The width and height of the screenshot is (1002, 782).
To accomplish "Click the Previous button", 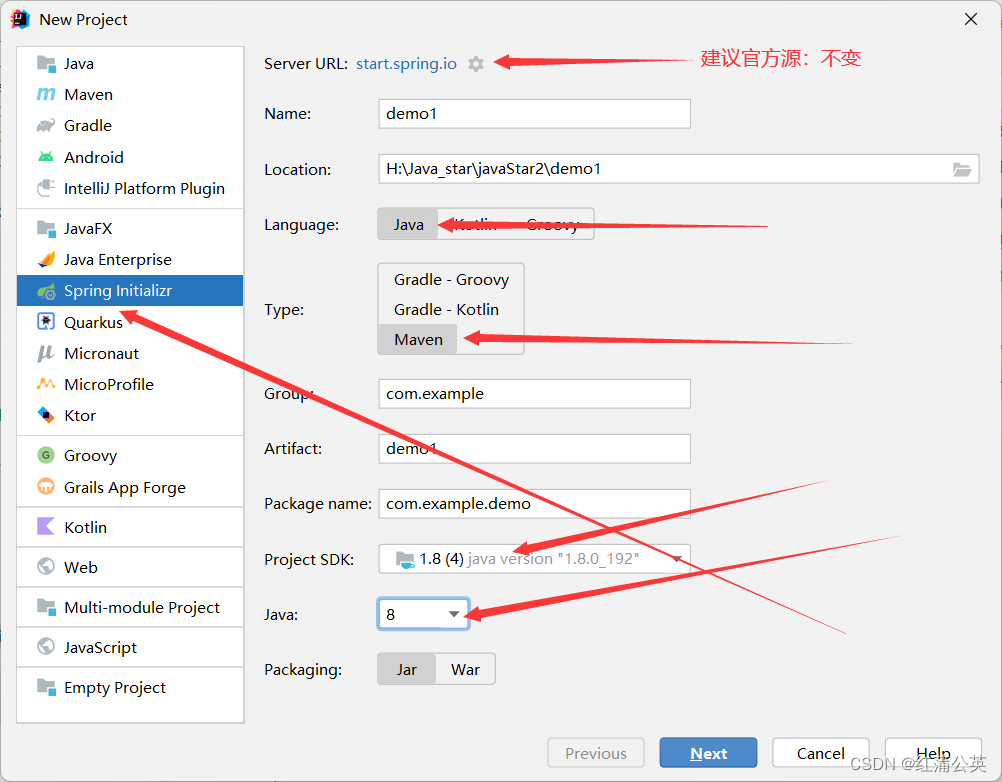I will (596, 753).
